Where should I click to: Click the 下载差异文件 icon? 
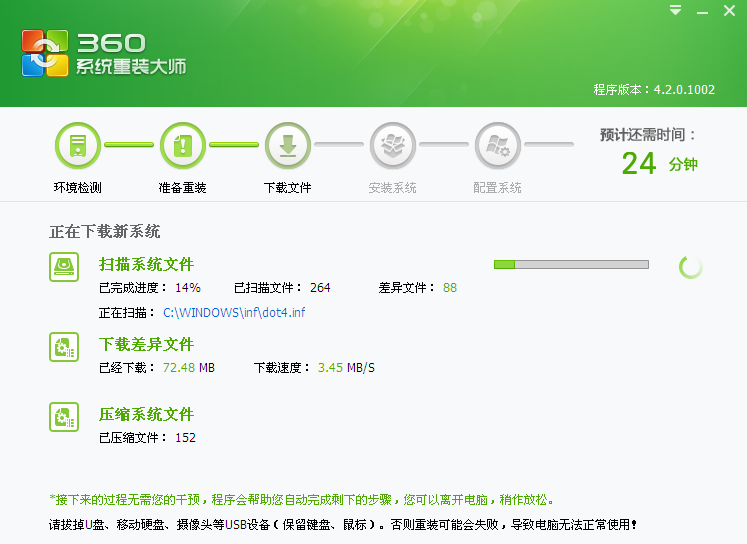tap(64, 346)
